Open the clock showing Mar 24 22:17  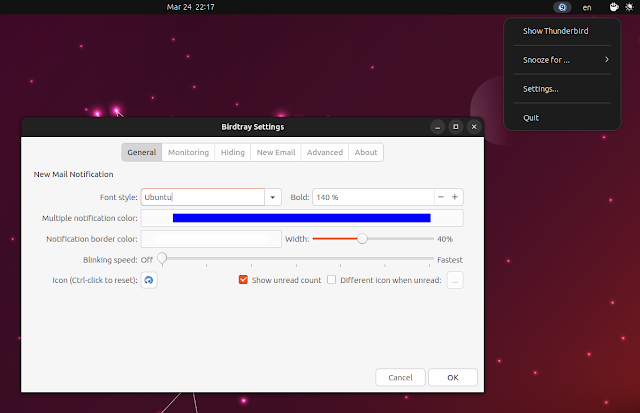(x=190, y=7)
